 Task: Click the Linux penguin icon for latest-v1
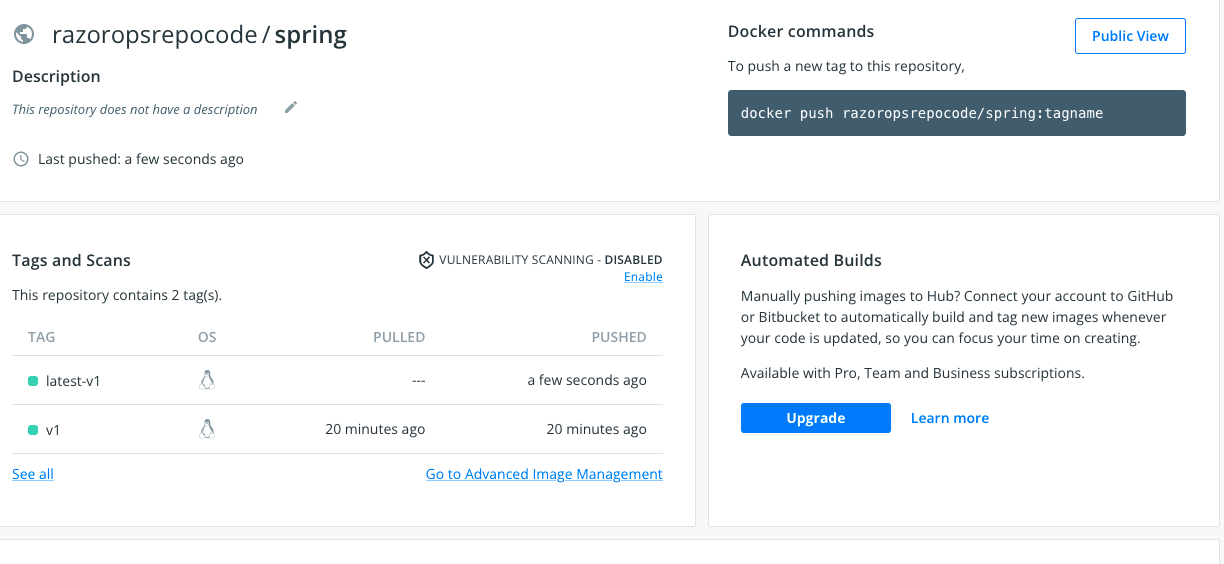(207, 380)
